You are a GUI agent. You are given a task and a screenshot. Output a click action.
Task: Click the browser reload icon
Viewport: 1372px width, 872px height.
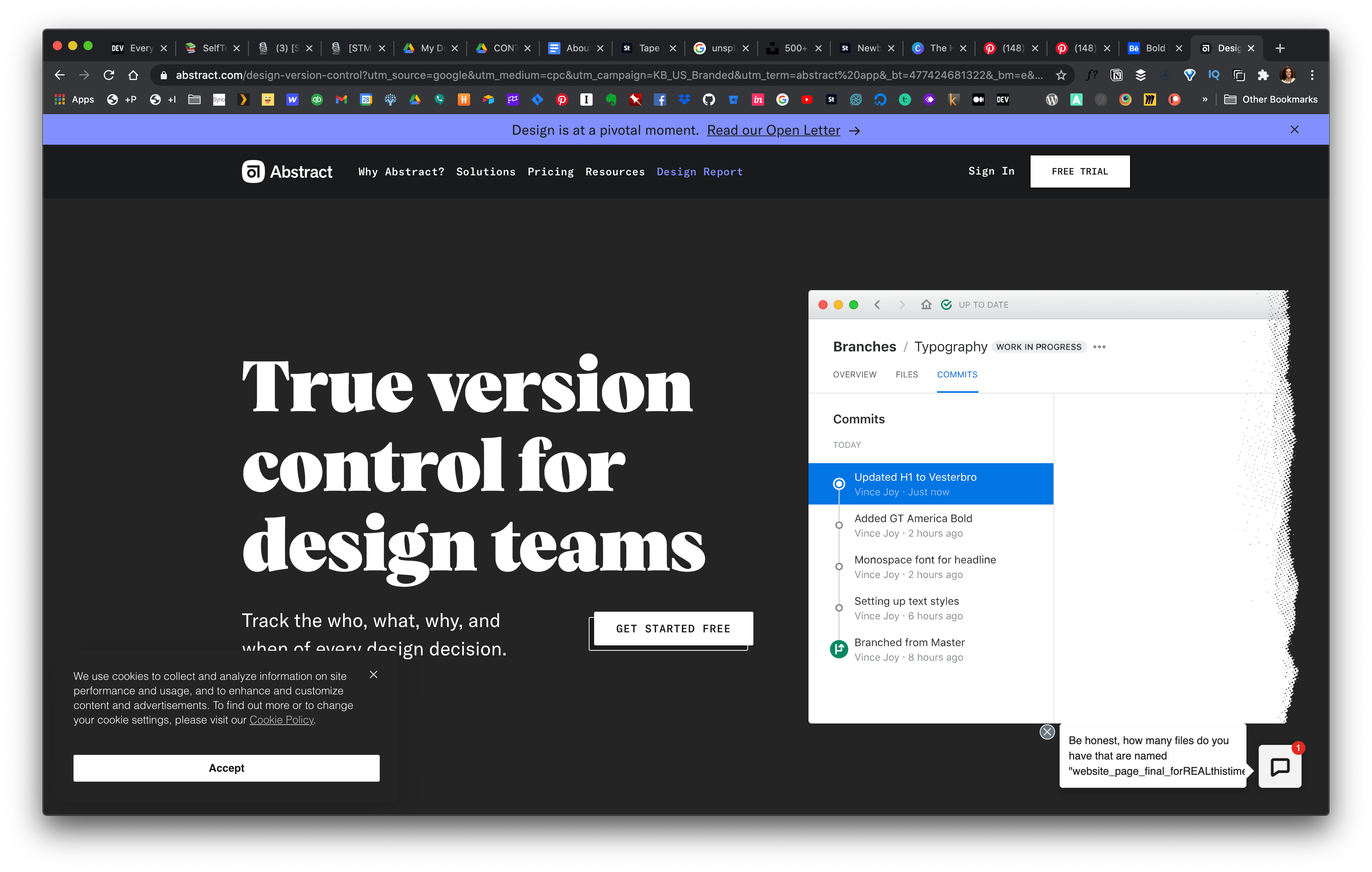point(109,75)
